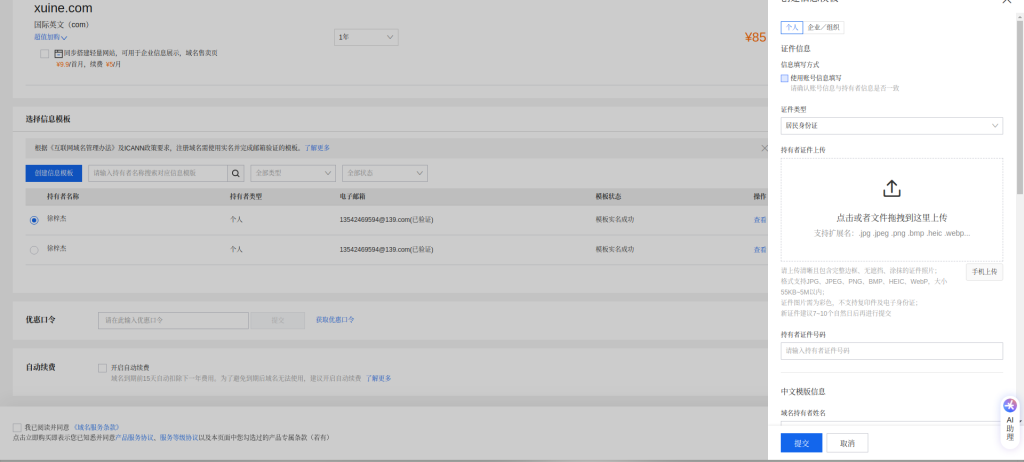The width and height of the screenshot is (1024, 462).
Task: Click the search magnifier icon for templates
Action: coord(236,173)
